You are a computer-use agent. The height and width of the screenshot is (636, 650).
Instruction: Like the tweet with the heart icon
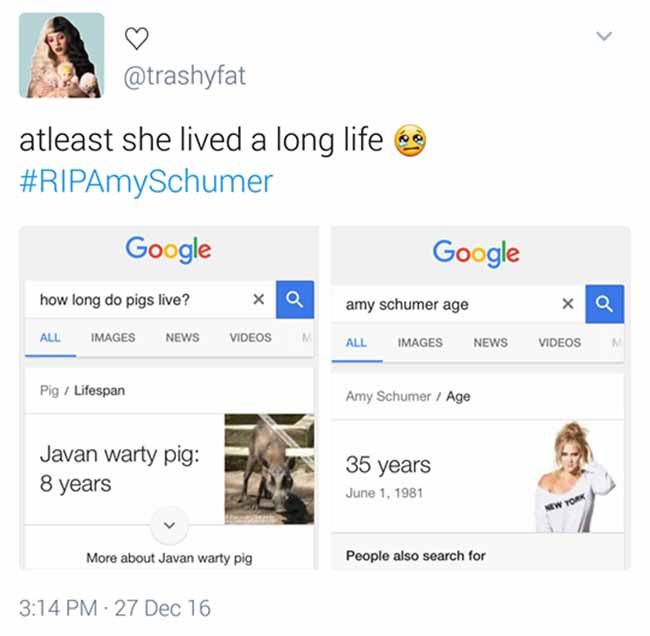[x=136, y=38]
